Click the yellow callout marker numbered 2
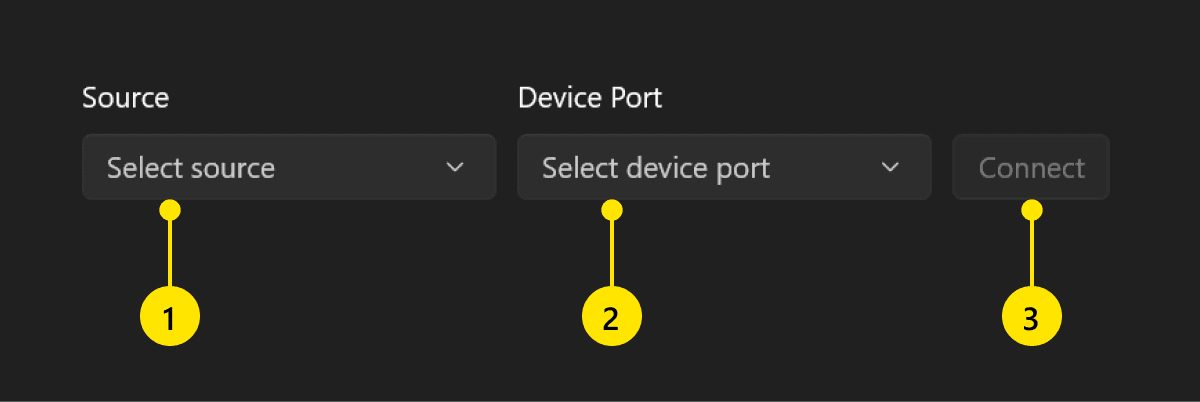 pos(611,318)
